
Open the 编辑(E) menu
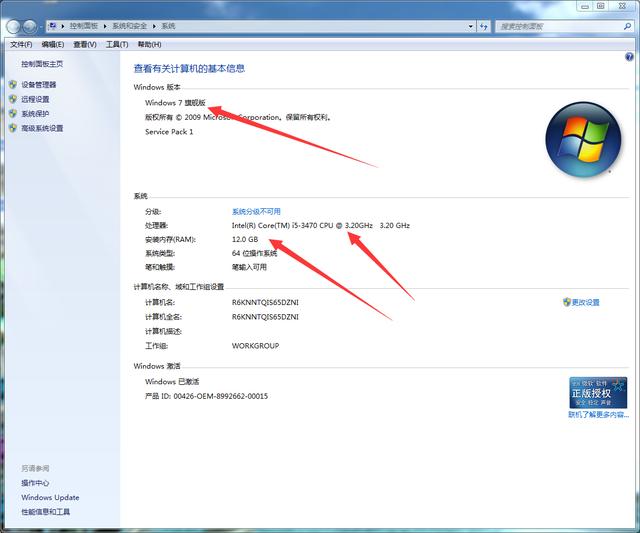pos(53,44)
